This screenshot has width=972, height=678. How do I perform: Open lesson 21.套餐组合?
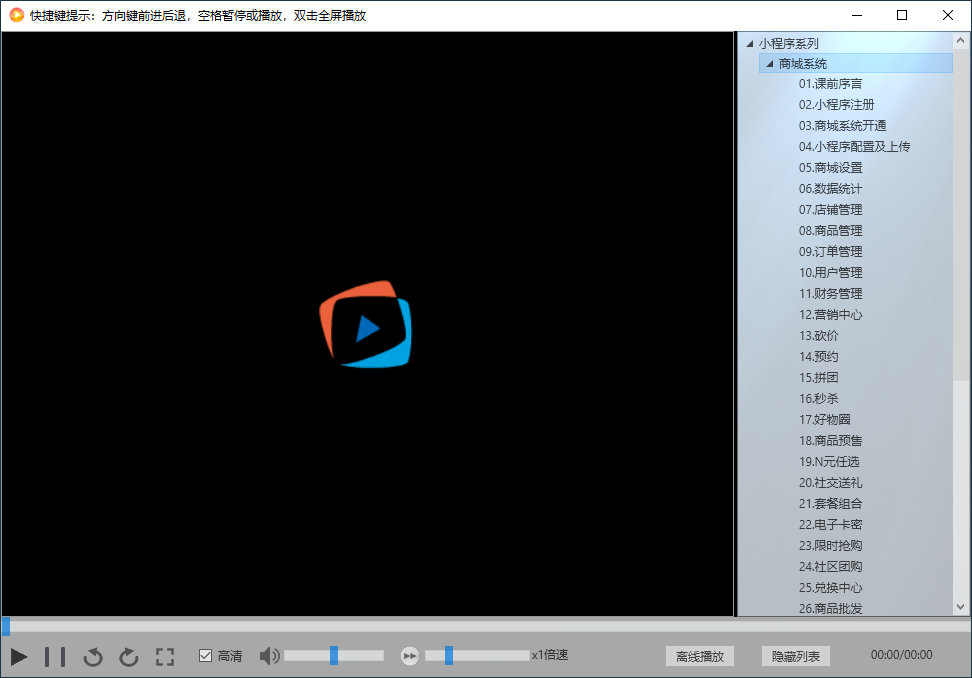coord(830,504)
